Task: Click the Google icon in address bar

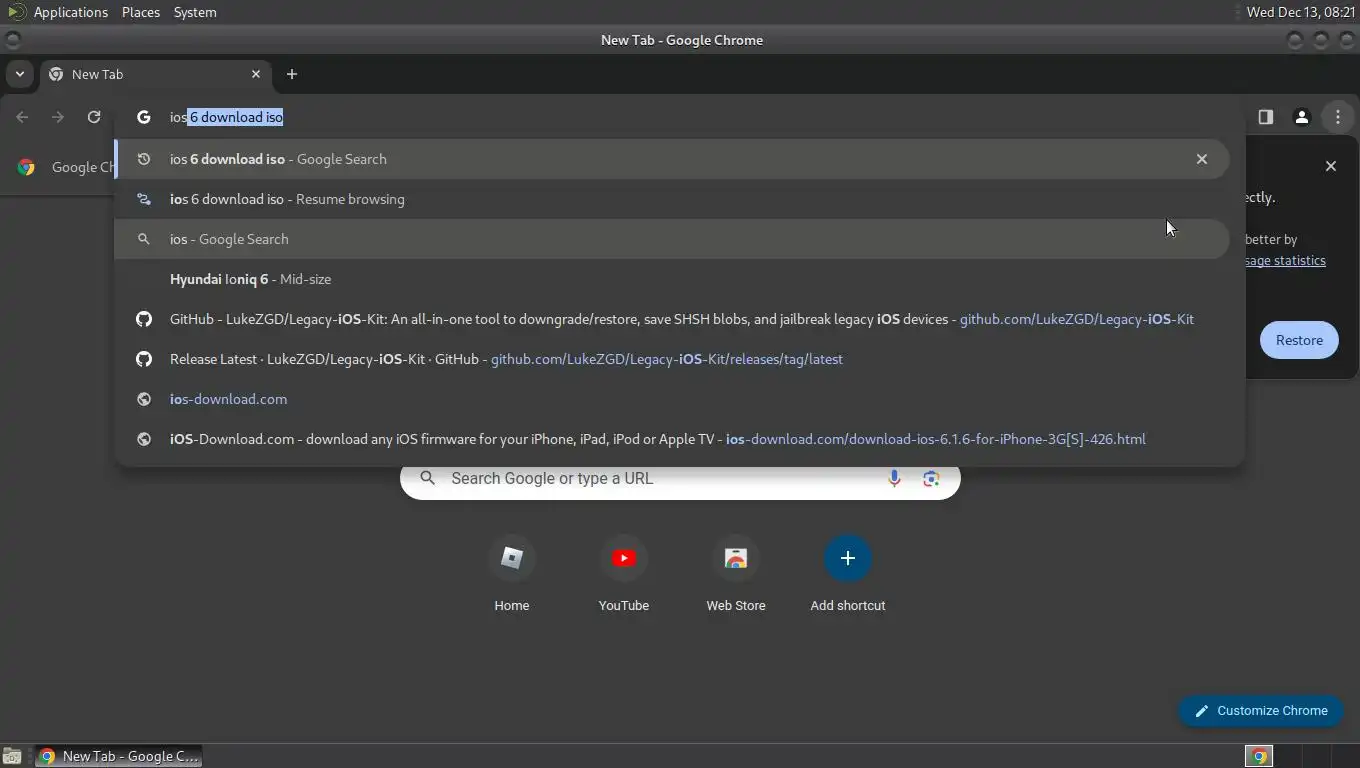Action: click(x=144, y=117)
